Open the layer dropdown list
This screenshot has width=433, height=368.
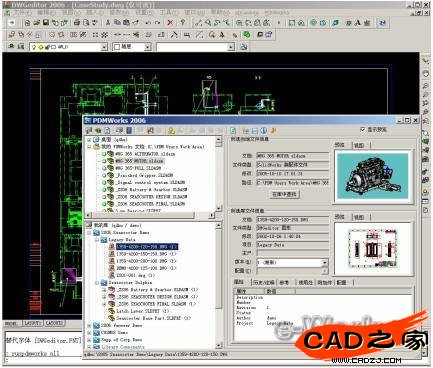(104, 47)
